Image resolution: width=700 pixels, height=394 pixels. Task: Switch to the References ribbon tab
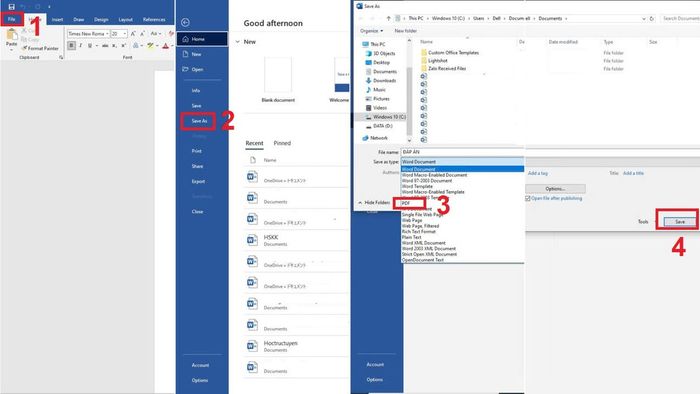[154, 20]
